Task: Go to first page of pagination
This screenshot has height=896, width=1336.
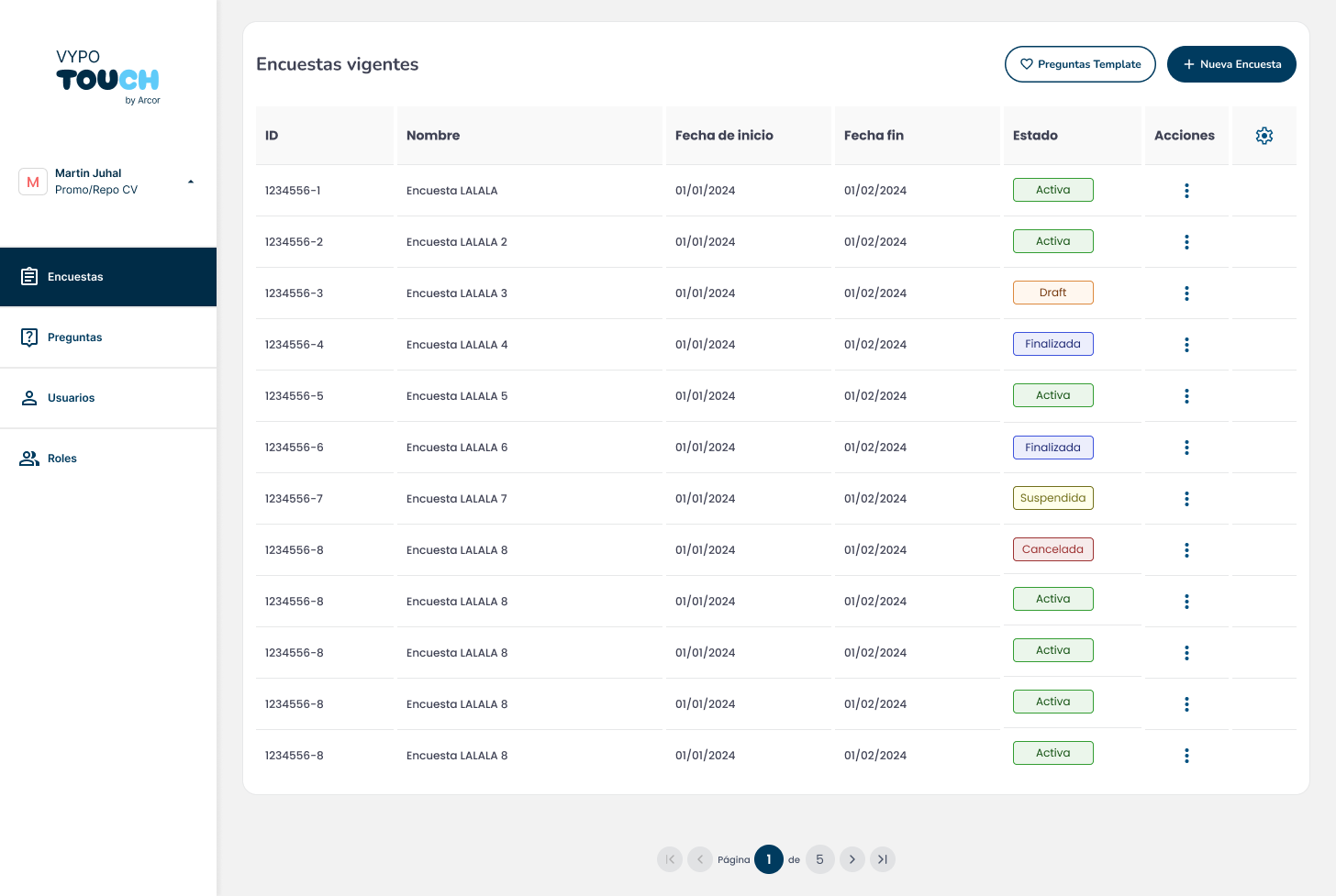Action: (671, 859)
